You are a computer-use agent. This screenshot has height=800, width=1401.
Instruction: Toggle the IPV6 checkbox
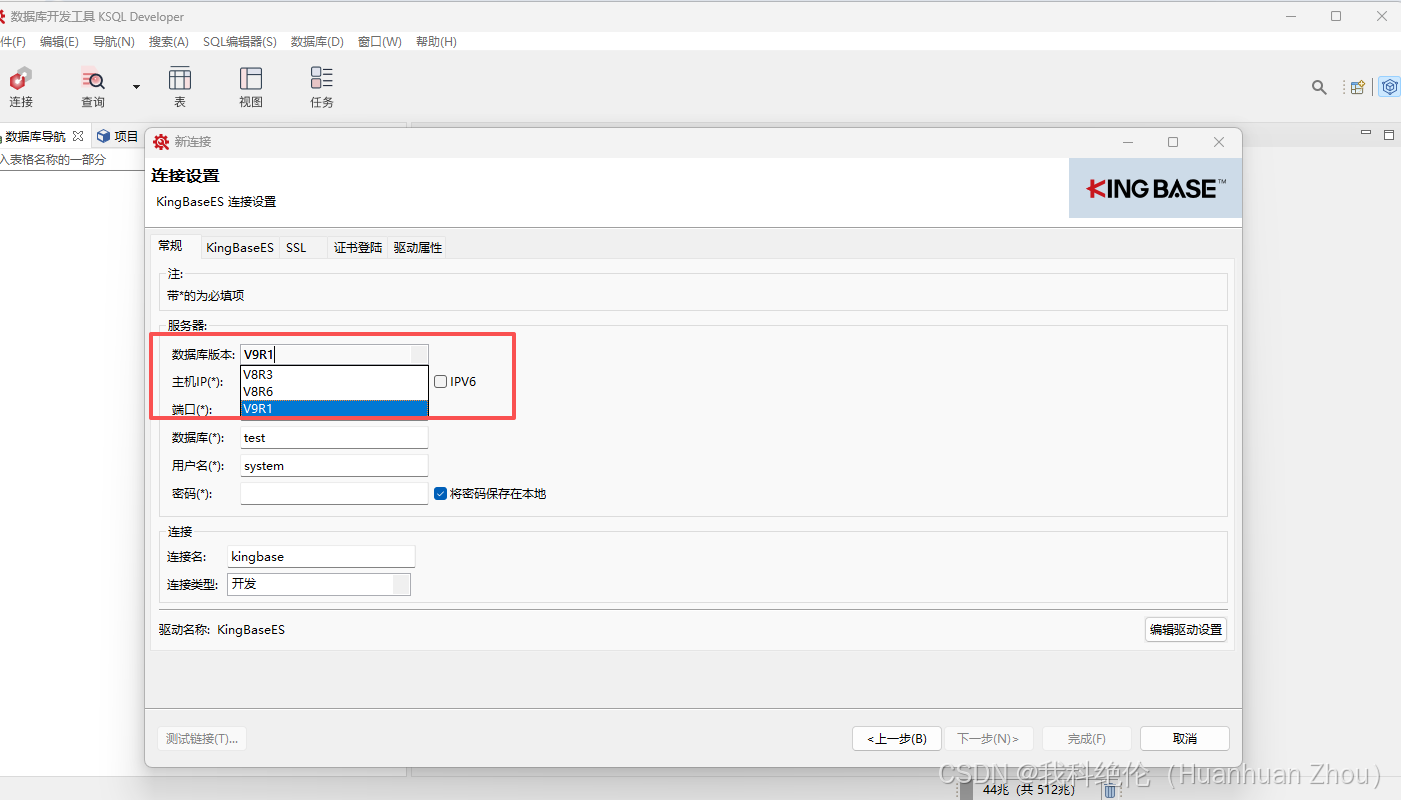pyautogui.click(x=440, y=382)
